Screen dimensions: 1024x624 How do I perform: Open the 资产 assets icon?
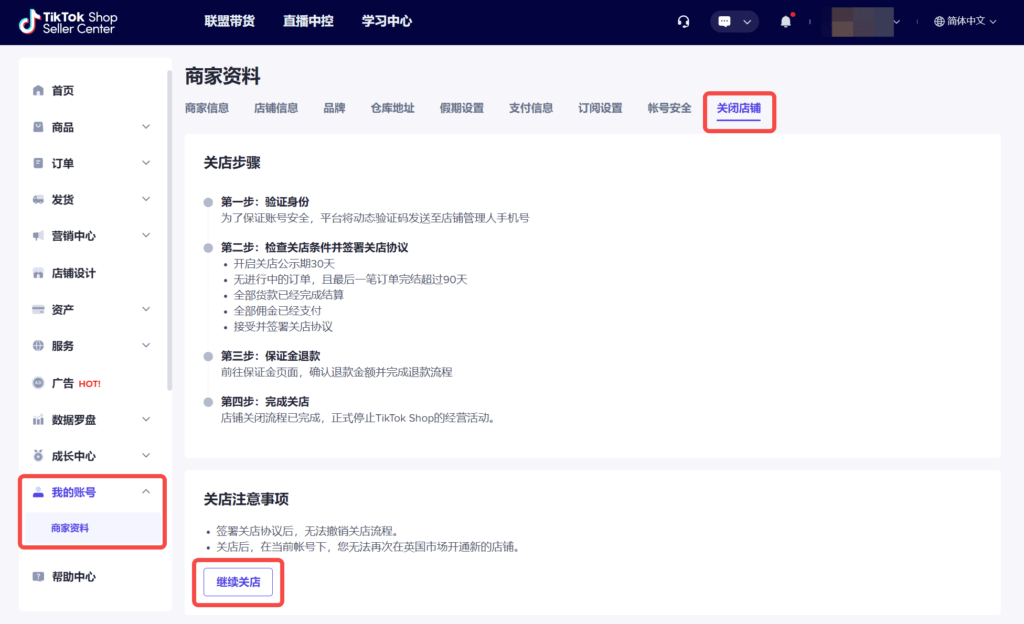[36, 309]
